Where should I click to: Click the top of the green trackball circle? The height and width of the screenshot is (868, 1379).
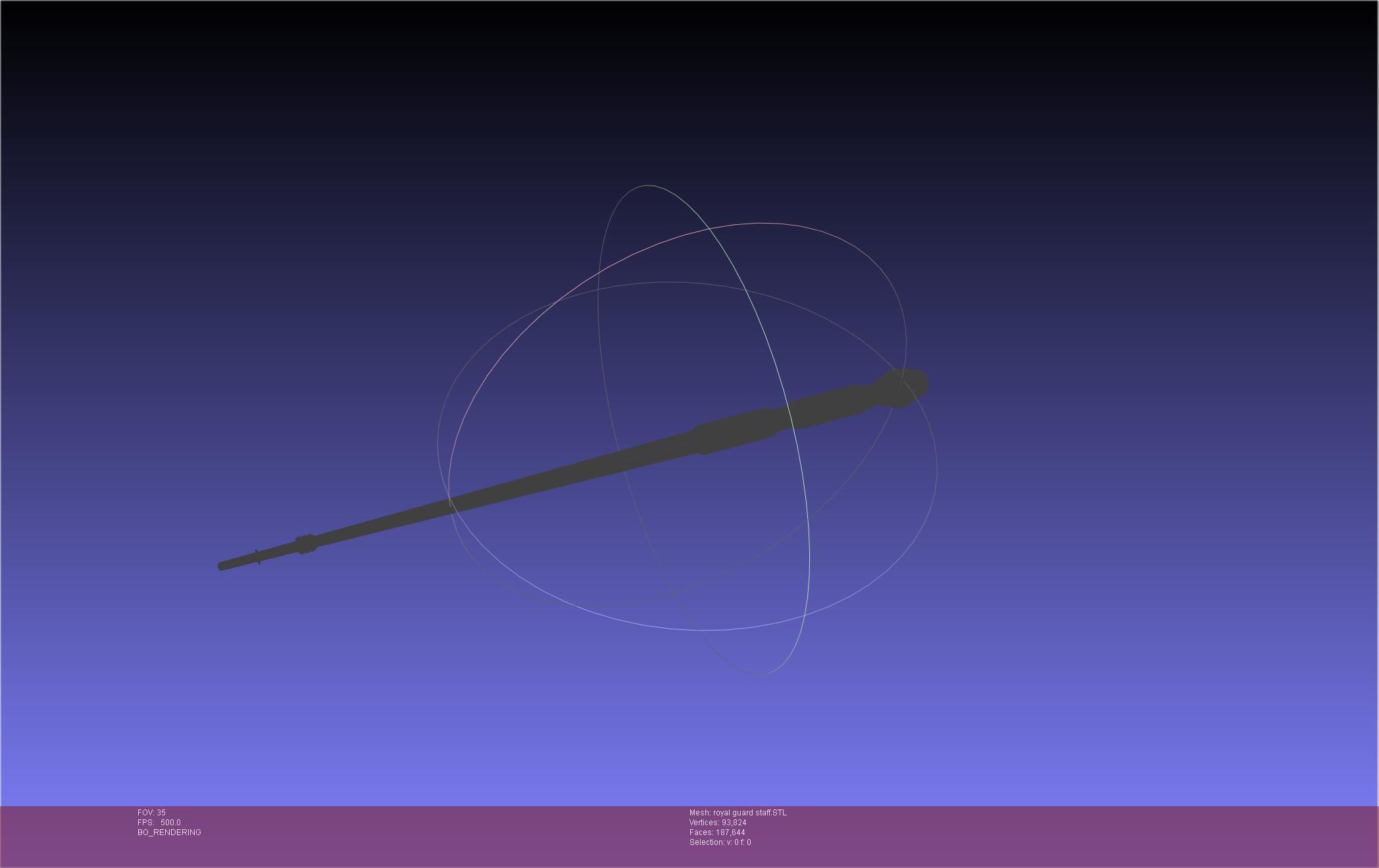pos(648,185)
